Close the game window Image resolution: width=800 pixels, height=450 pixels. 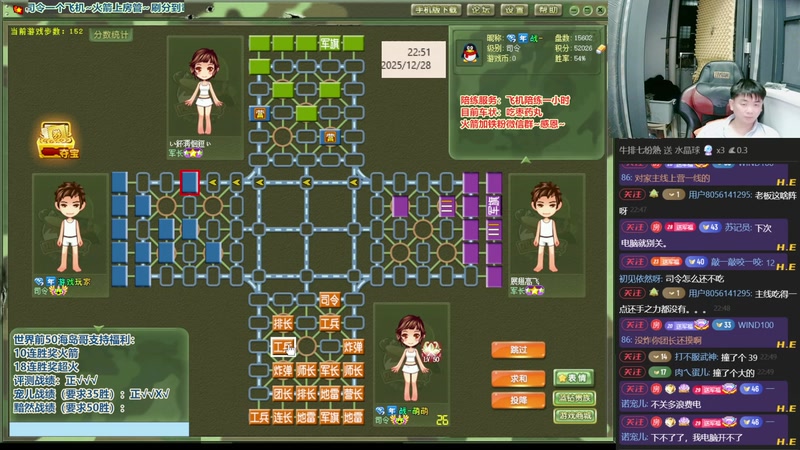coord(601,10)
